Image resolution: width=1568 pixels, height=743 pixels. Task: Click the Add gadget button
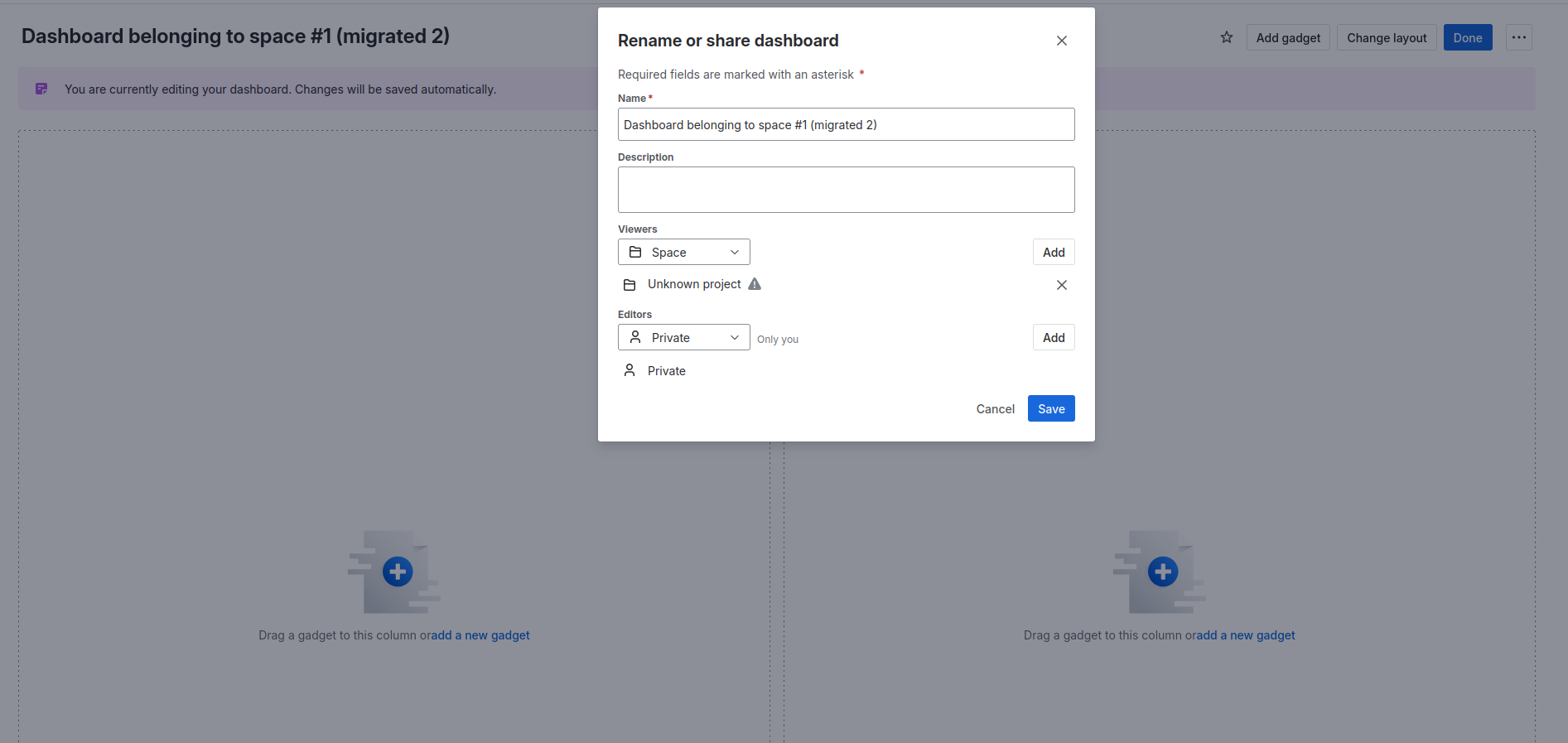coord(1287,37)
